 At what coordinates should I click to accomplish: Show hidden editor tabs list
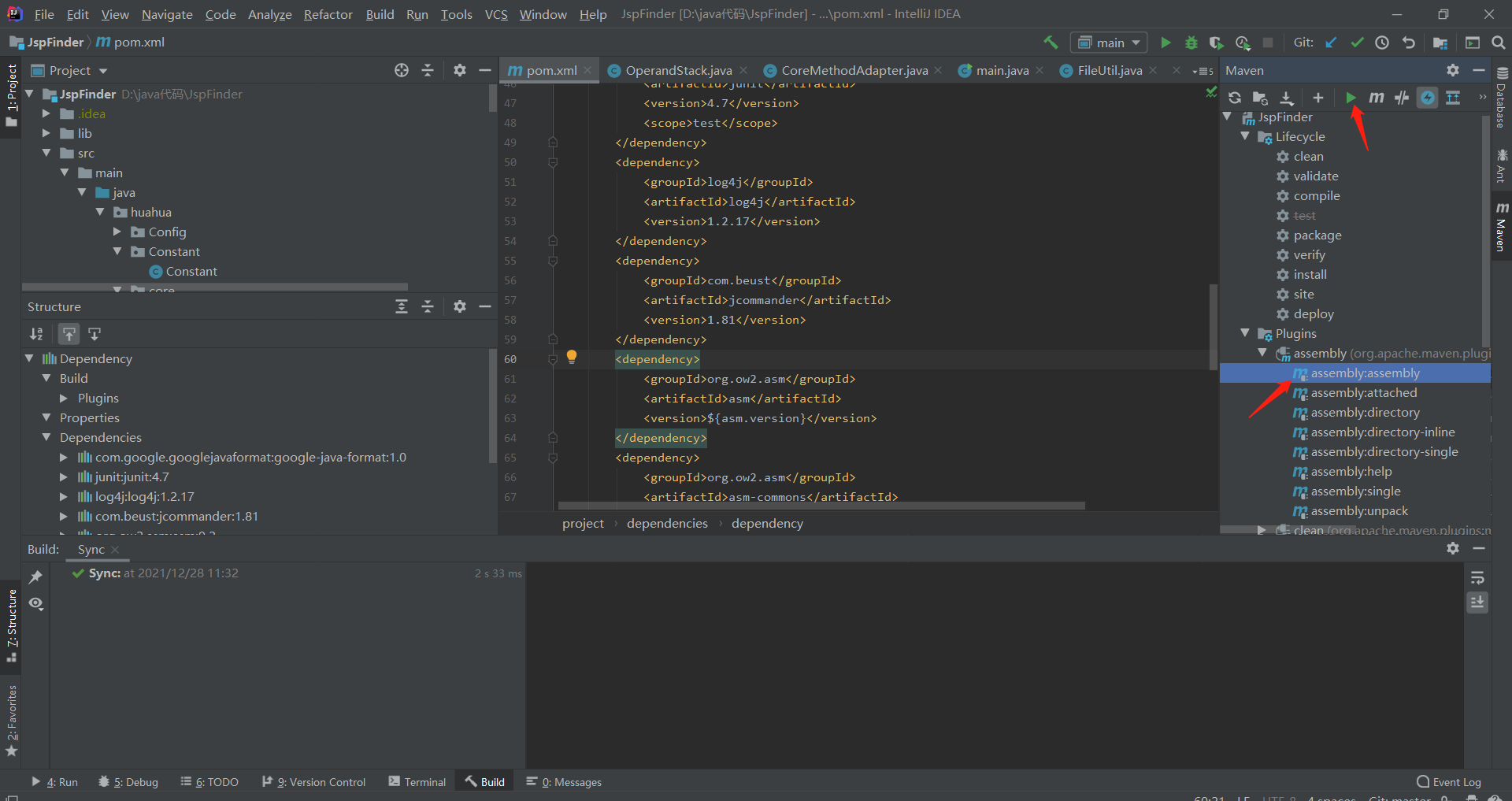click(1203, 71)
